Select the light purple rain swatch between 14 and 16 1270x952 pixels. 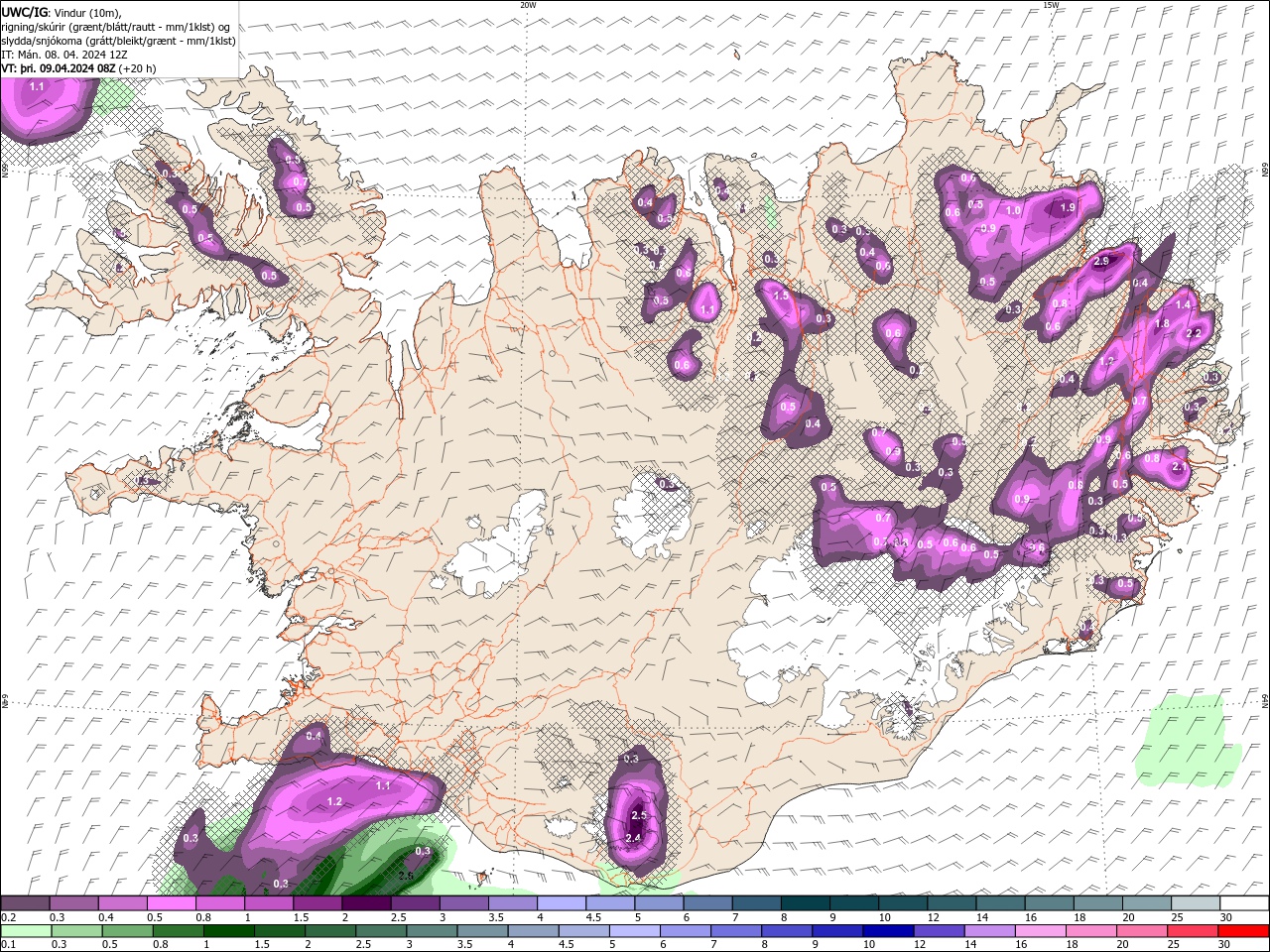[989, 931]
